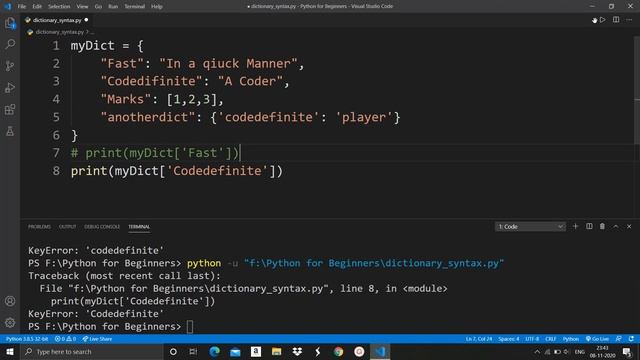Screen dimensions: 640x360
Task: Open Mail app from the taskbar
Action: (x=235, y=351)
